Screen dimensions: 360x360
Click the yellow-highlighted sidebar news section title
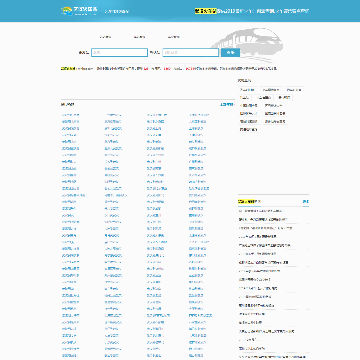click(x=249, y=202)
